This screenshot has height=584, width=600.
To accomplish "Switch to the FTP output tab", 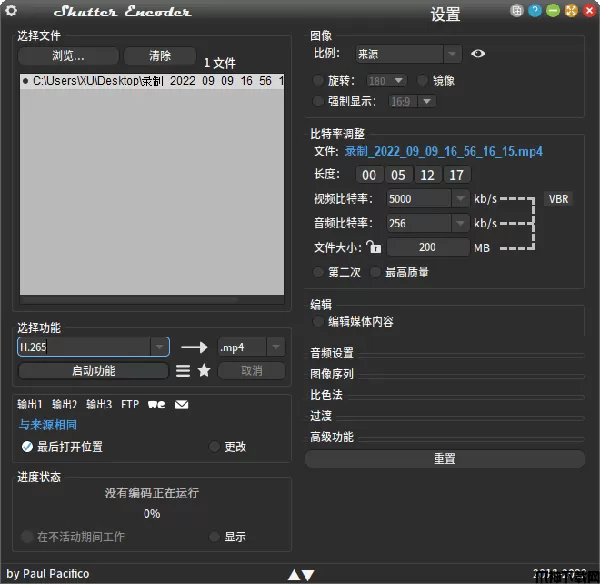I will click(130, 405).
